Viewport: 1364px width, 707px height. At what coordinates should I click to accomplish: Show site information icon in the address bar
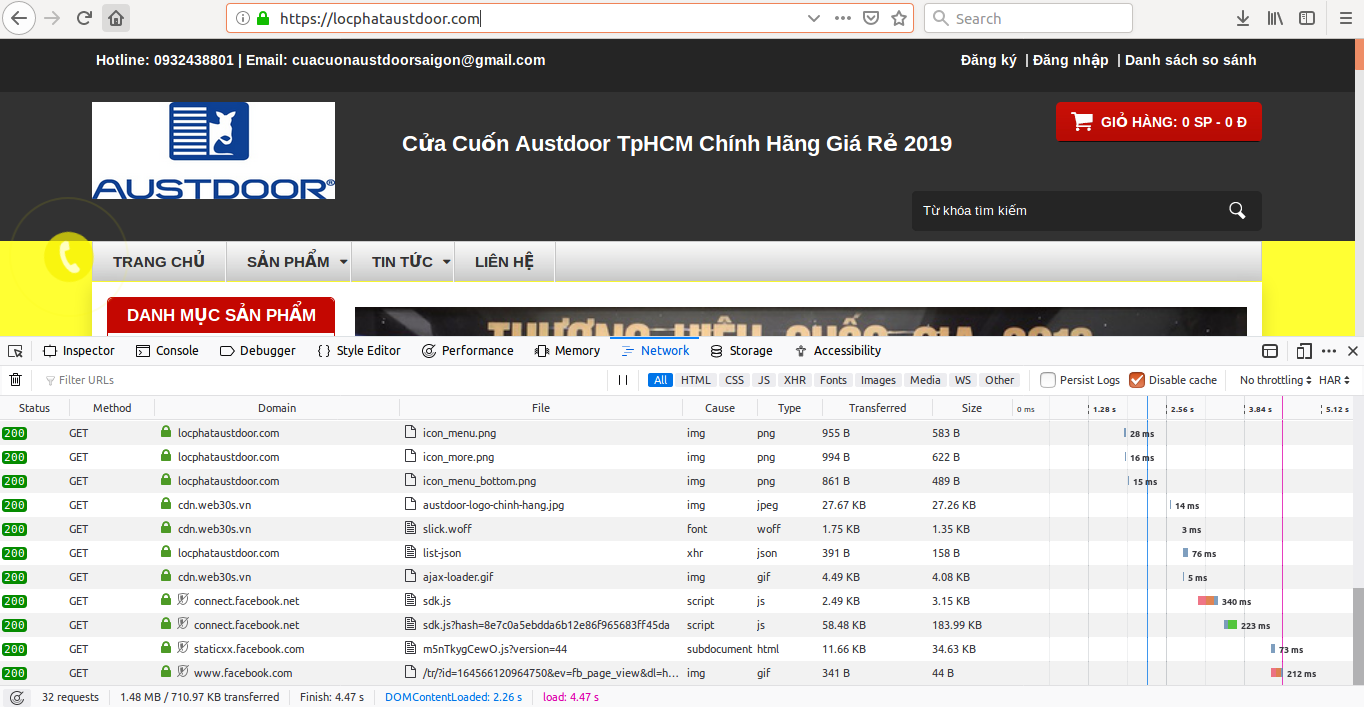pyautogui.click(x=244, y=18)
